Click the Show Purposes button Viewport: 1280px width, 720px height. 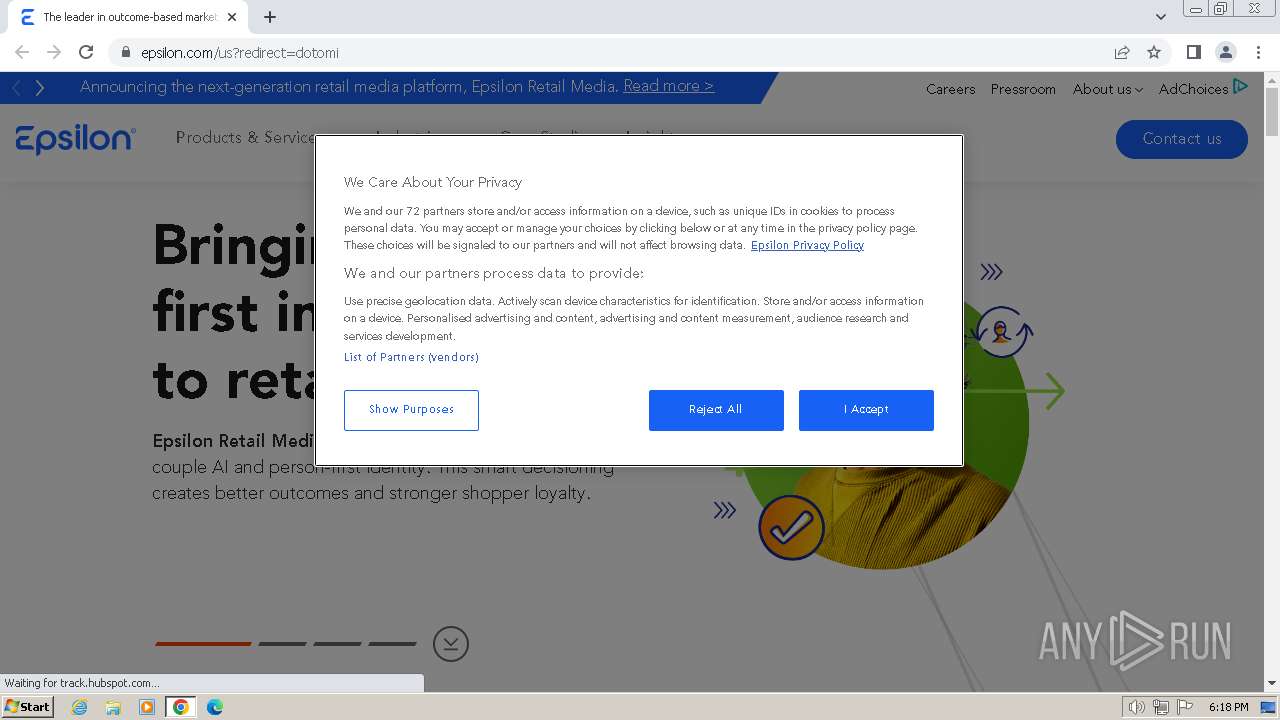coord(411,410)
